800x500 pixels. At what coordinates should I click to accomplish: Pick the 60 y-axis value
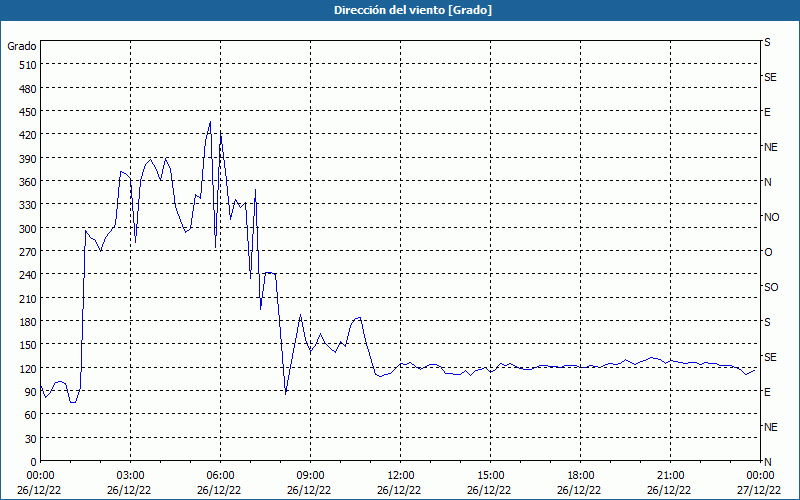(30, 415)
